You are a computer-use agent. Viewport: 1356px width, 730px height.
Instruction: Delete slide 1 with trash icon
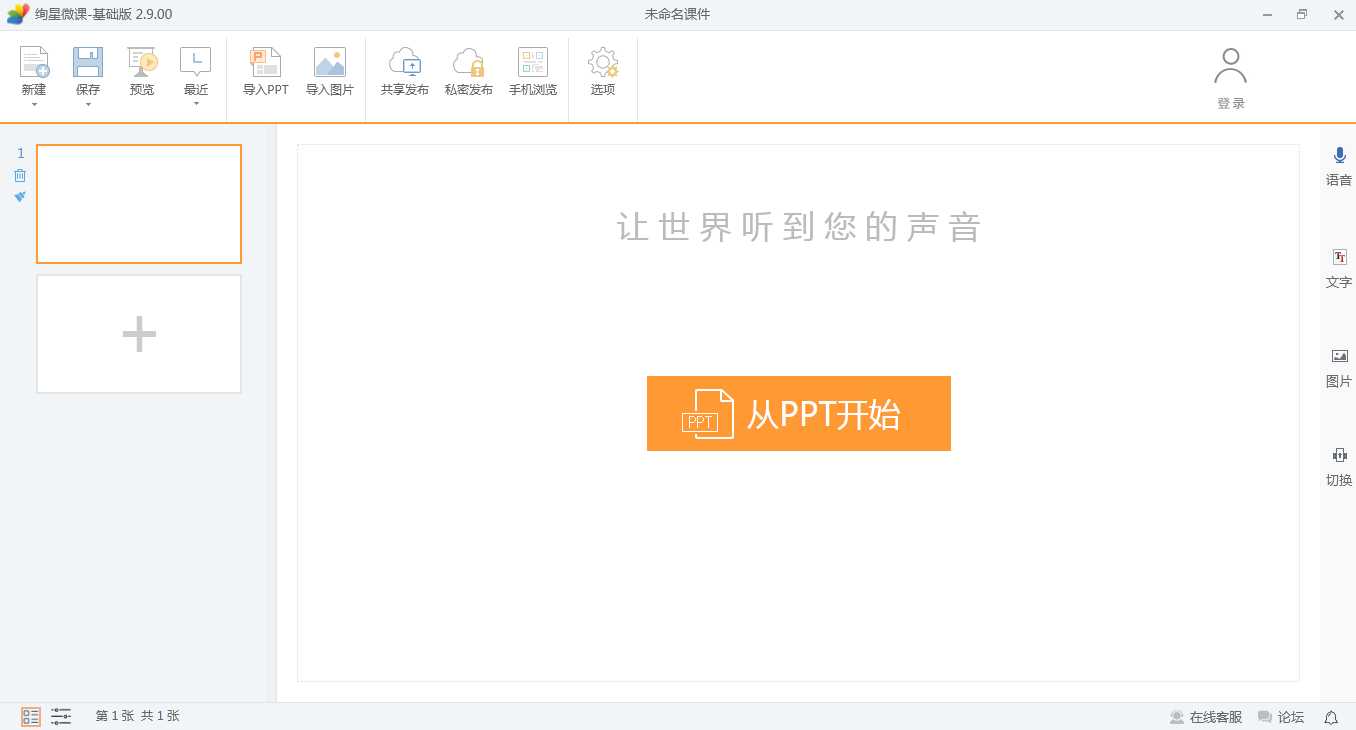[20, 175]
